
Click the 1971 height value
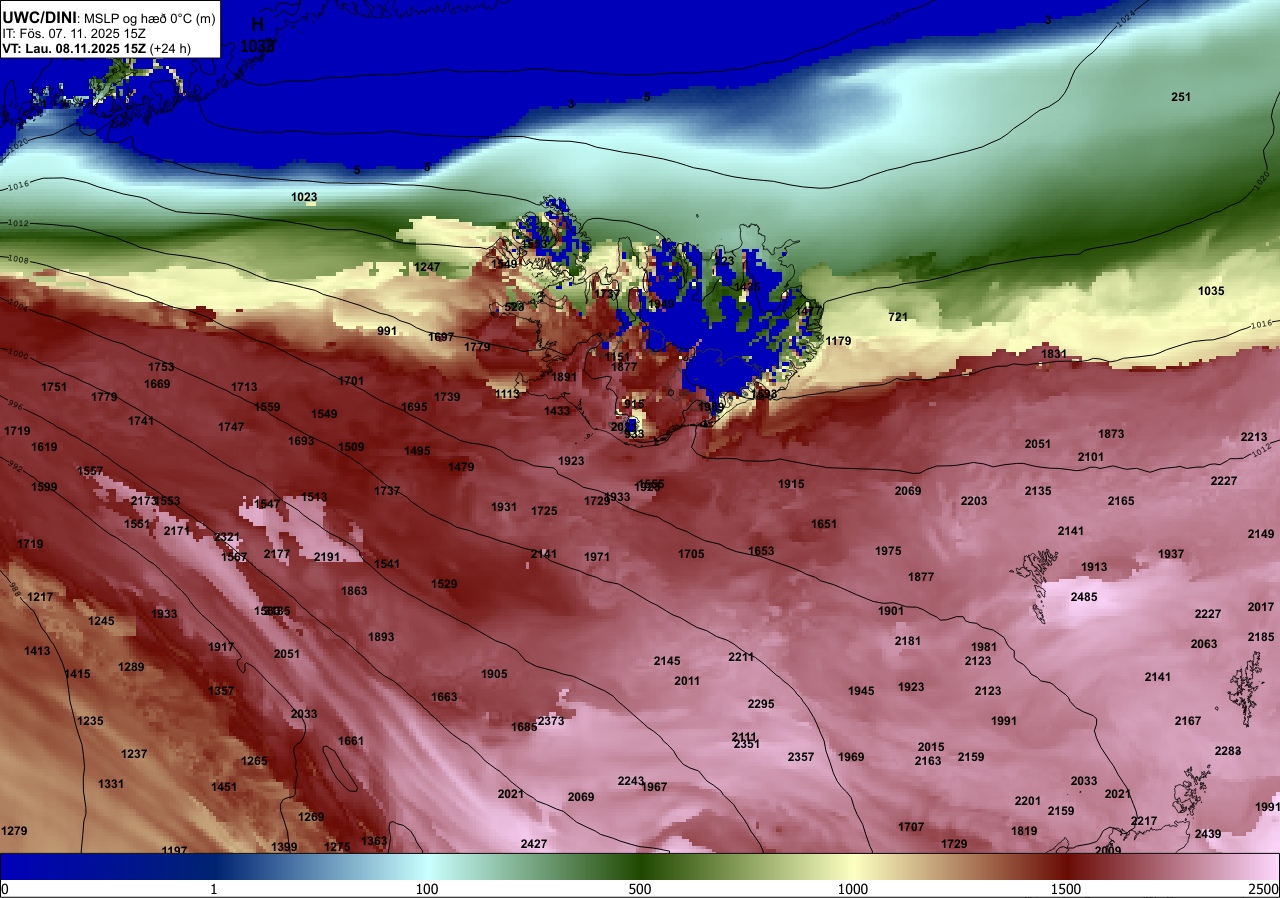(x=597, y=557)
